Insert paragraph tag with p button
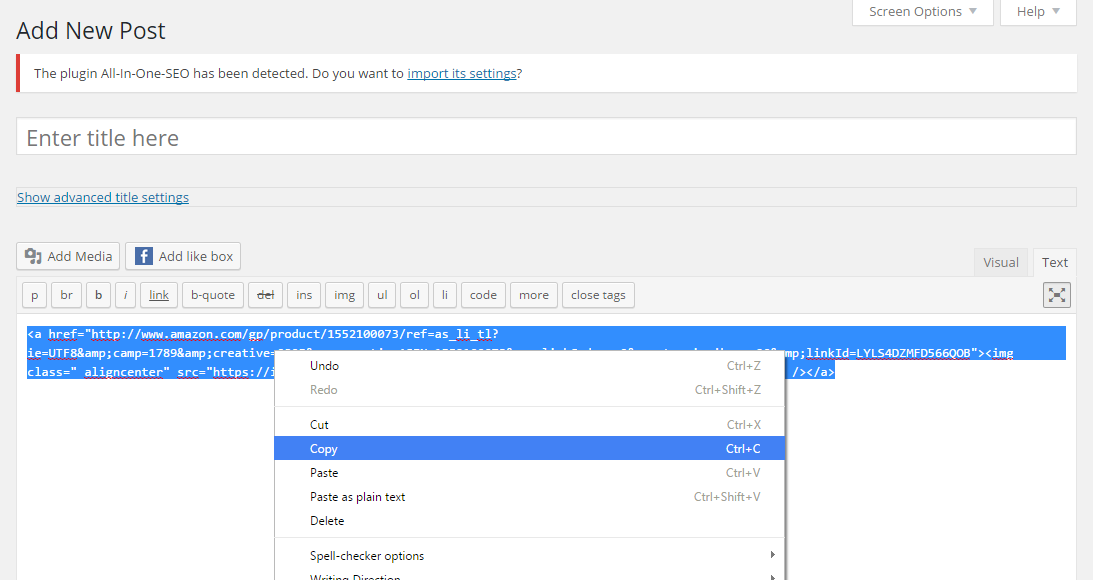 tap(35, 295)
